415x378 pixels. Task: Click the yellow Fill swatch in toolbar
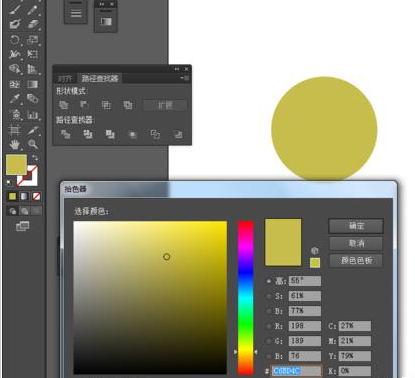(x=16, y=165)
